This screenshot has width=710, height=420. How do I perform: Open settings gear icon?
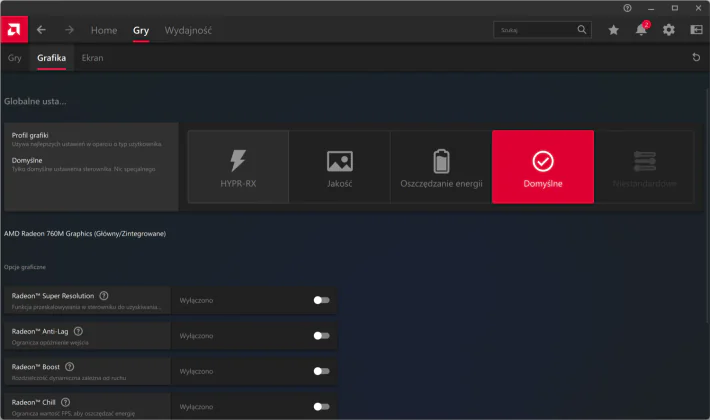coord(669,30)
